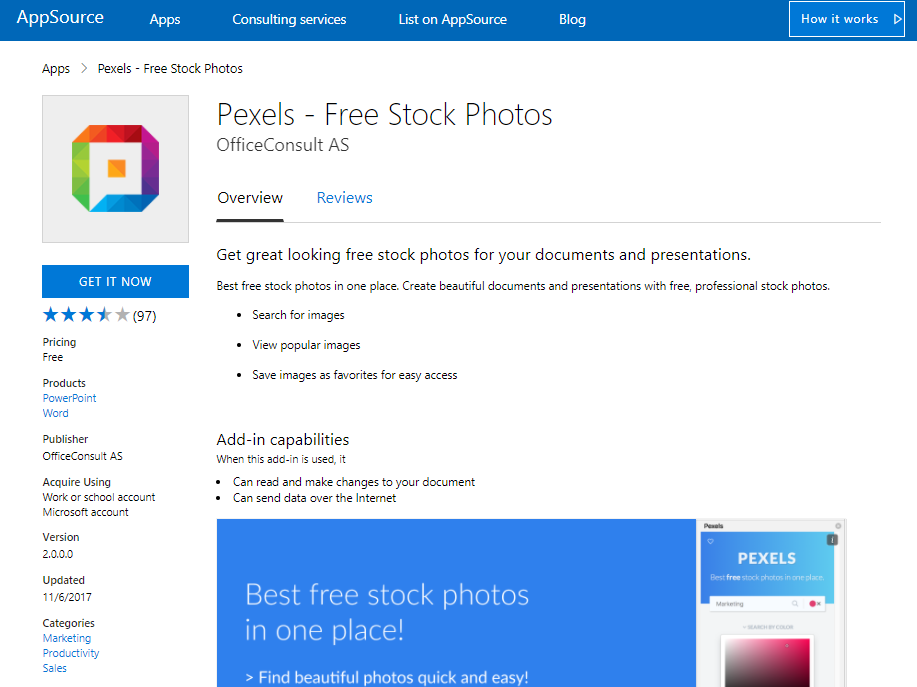Switch to the Reviews tab
917x687 pixels.
click(344, 198)
